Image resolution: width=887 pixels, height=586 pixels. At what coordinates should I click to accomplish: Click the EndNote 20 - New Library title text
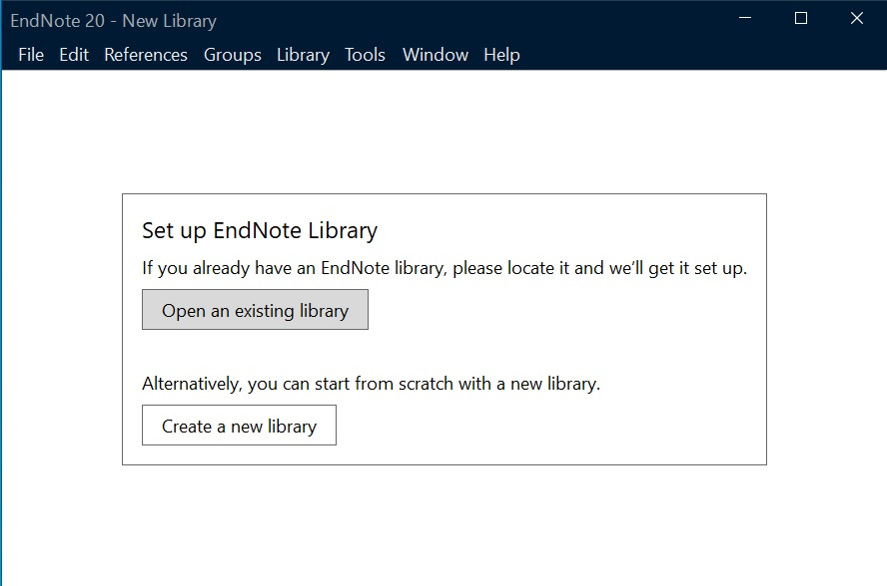(113, 21)
